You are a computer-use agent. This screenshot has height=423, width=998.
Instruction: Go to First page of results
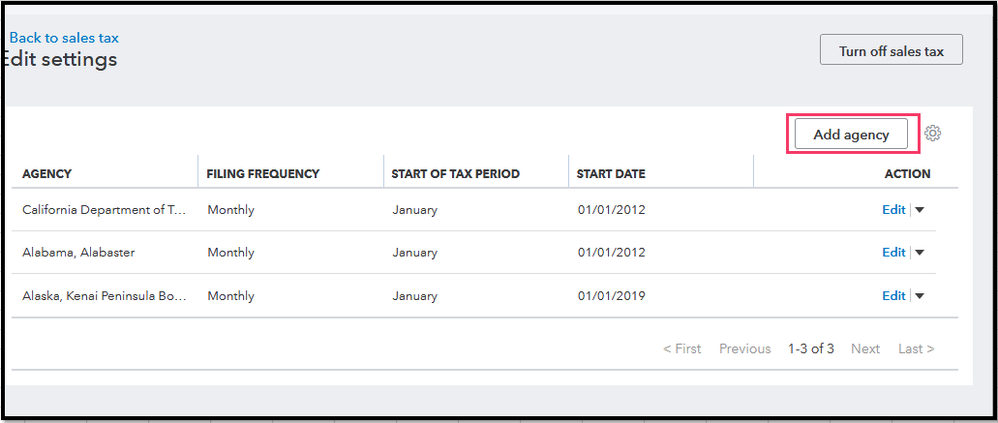pyautogui.click(x=682, y=349)
